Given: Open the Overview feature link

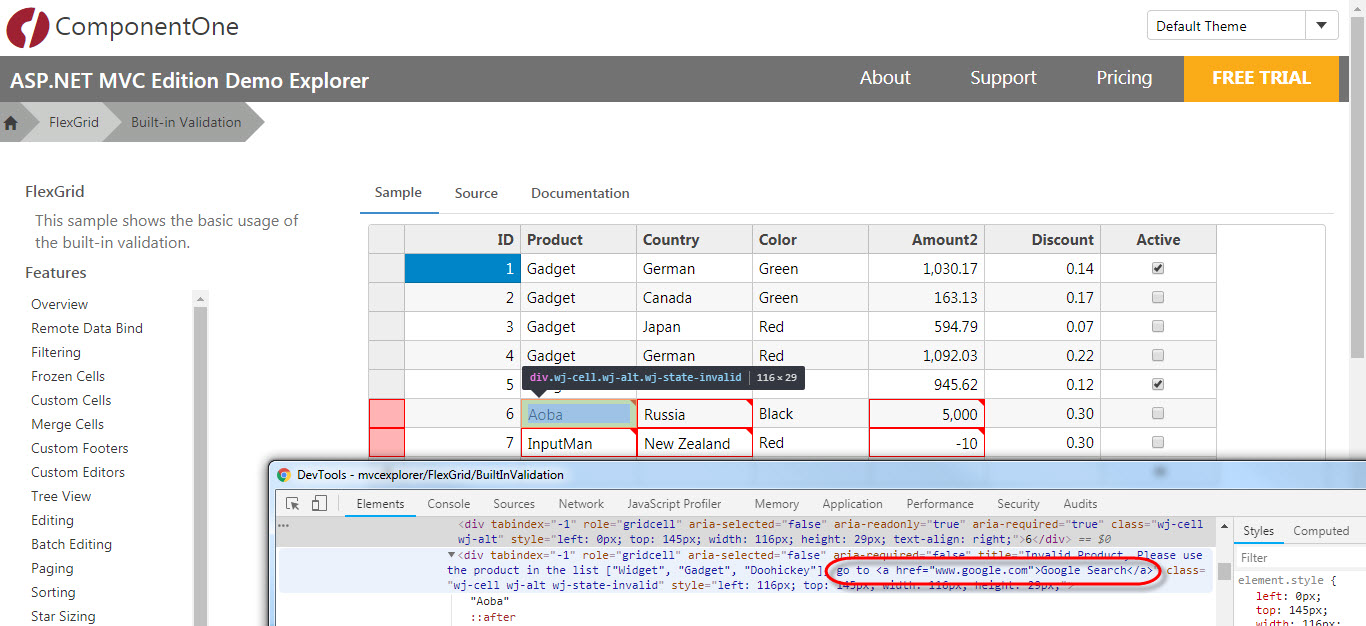Looking at the screenshot, I should click(x=59, y=304).
